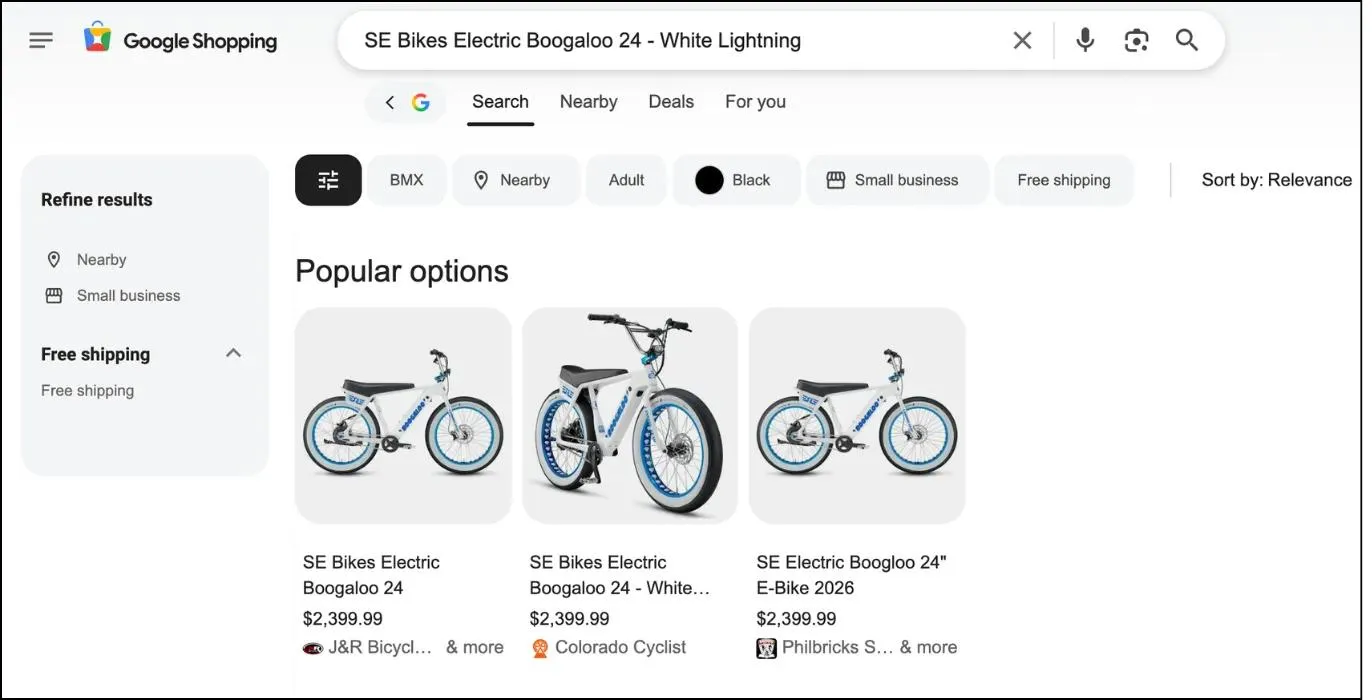Toggle the BMX filter chip

(406, 180)
